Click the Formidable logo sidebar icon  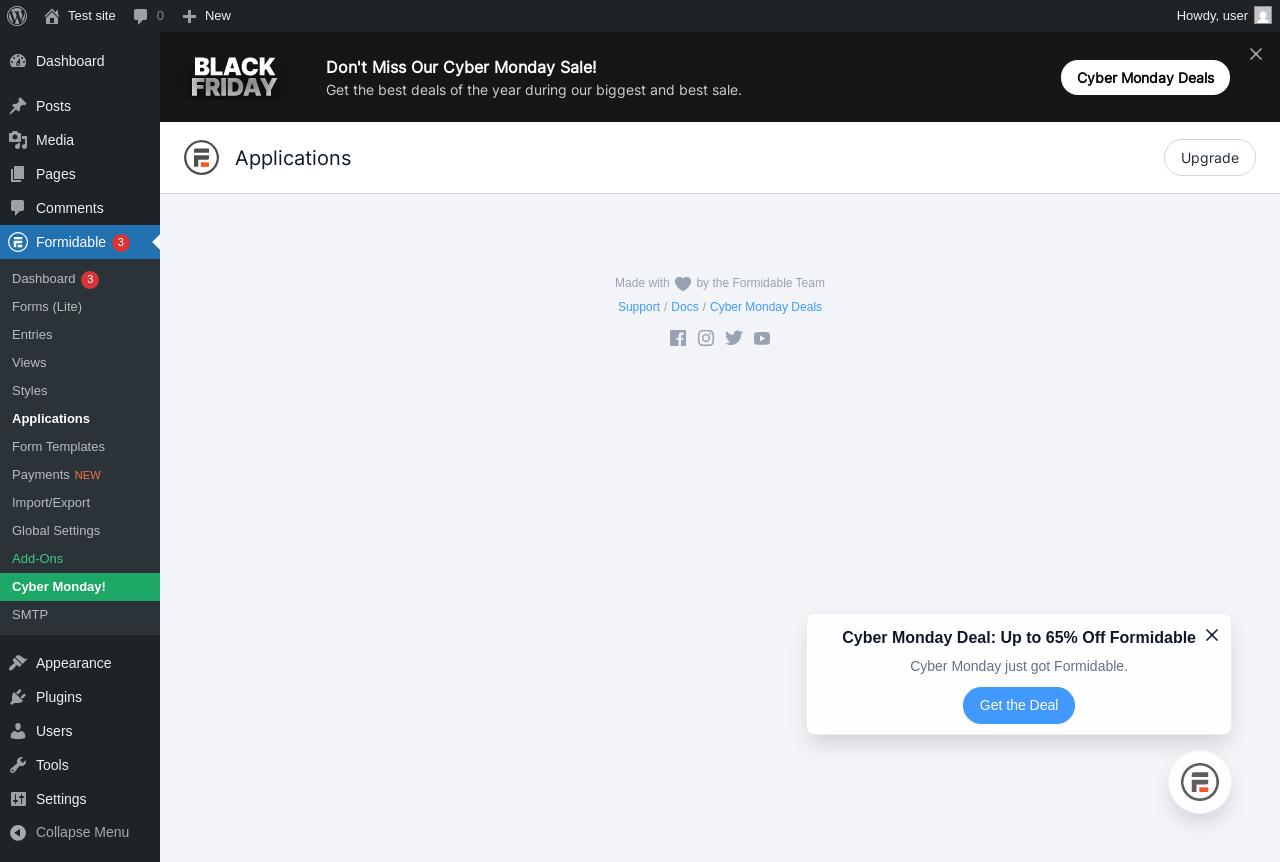click(x=18, y=242)
